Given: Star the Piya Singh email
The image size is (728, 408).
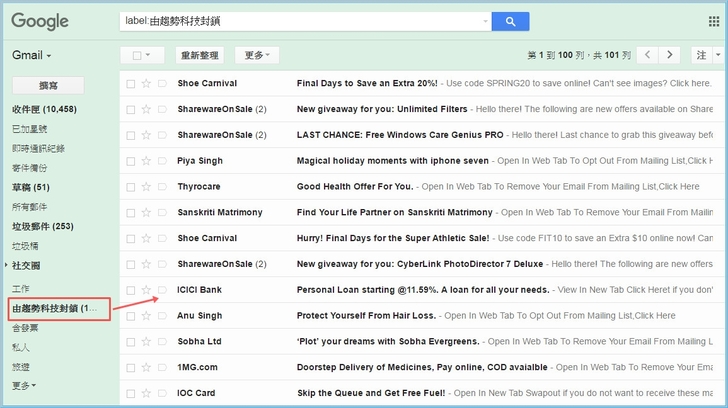Looking at the screenshot, I should [x=146, y=161].
